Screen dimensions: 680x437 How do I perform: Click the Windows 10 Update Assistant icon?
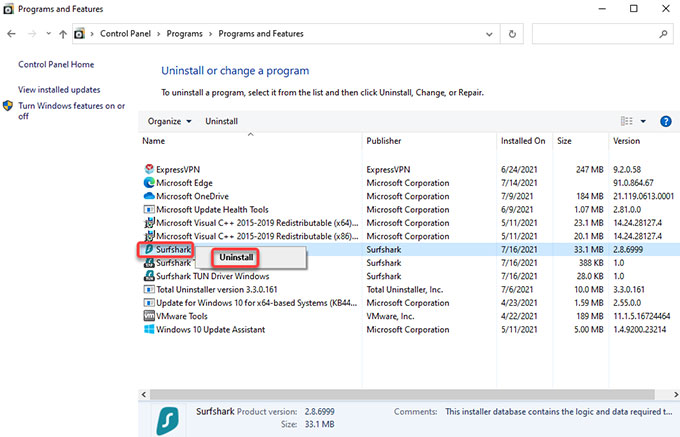point(149,329)
